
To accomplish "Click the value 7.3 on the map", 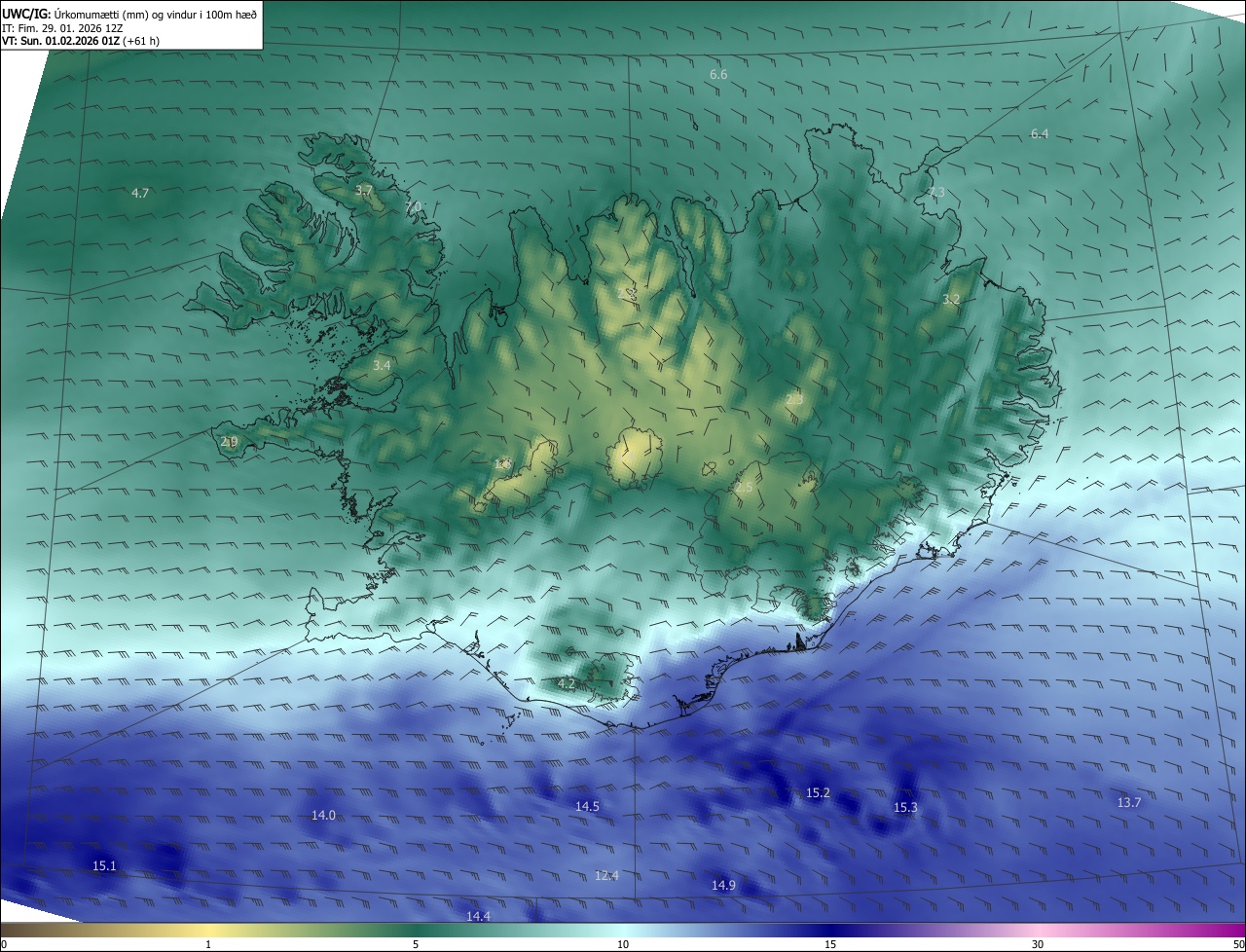I will pos(936,192).
